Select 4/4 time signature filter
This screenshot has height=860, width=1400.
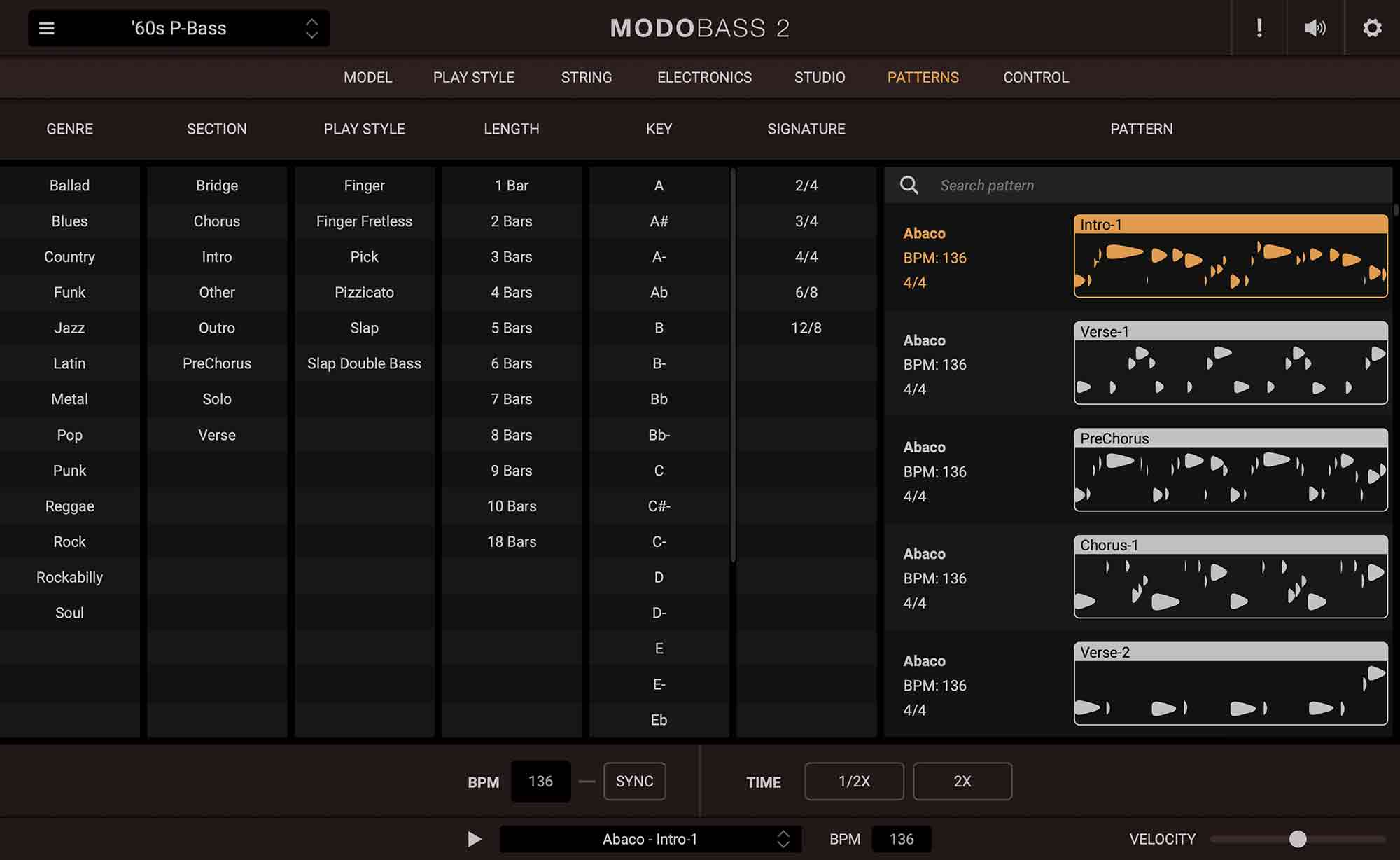point(806,256)
